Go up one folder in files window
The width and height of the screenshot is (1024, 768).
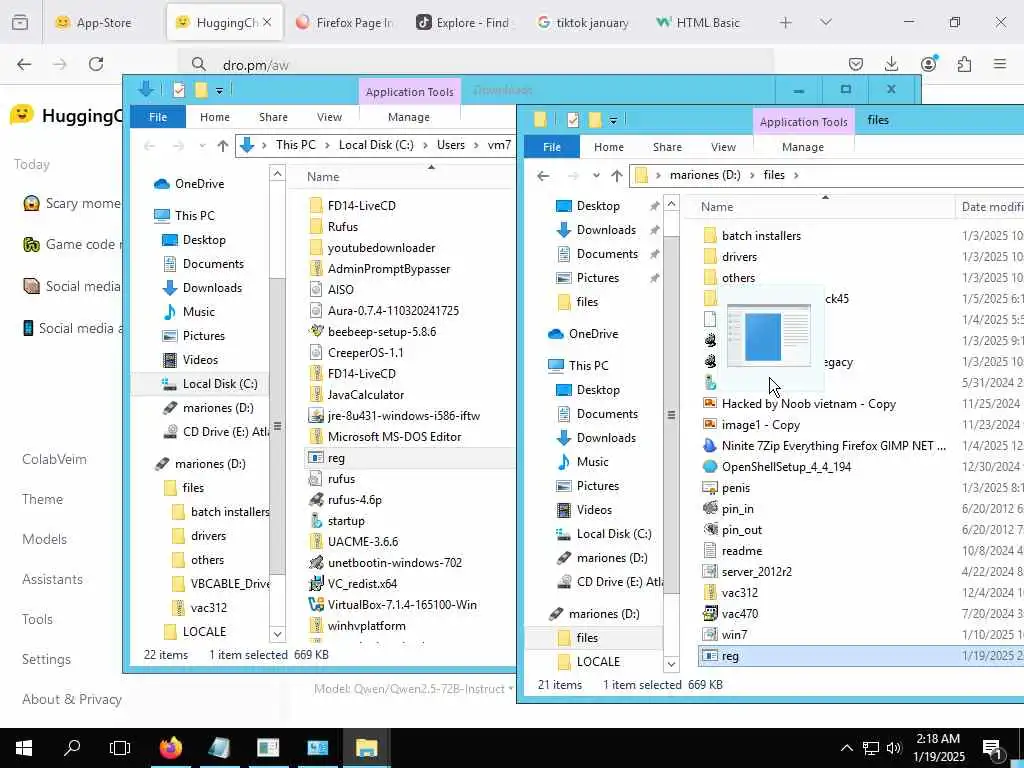(616, 175)
